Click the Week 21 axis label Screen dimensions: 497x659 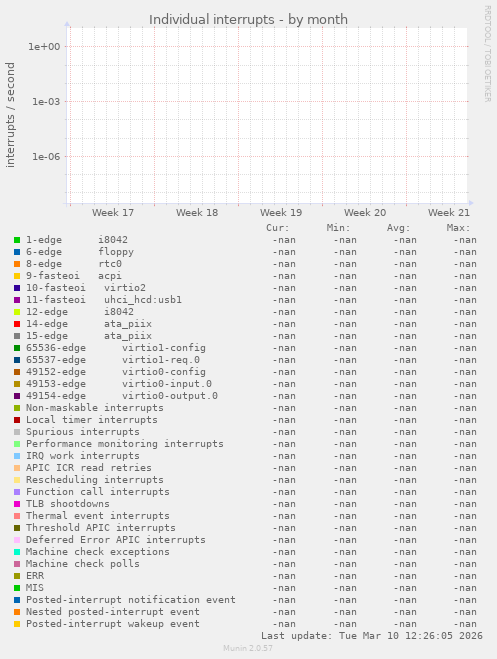click(449, 213)
